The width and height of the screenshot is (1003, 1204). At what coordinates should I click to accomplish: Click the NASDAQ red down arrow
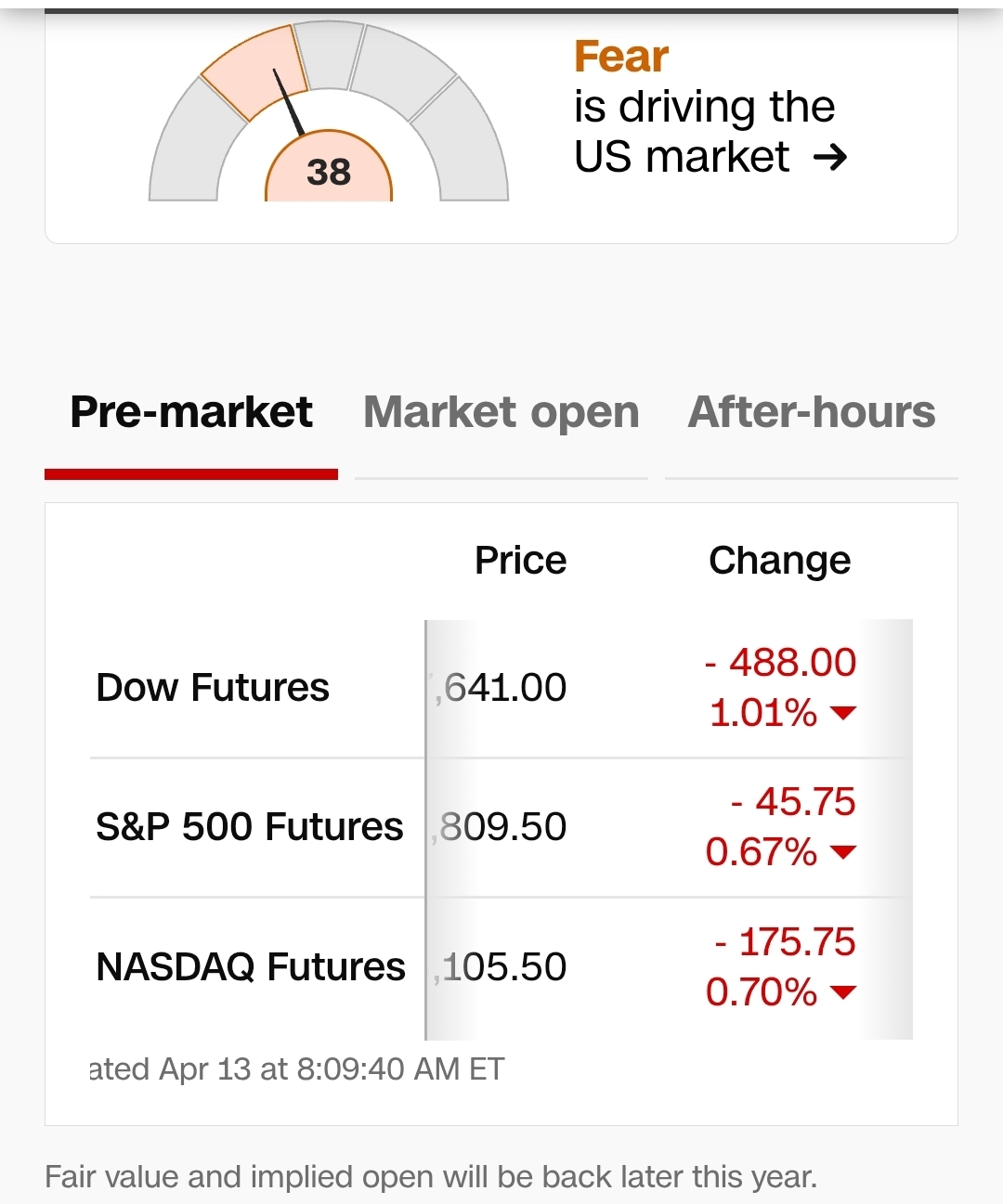tap(843, 992)
